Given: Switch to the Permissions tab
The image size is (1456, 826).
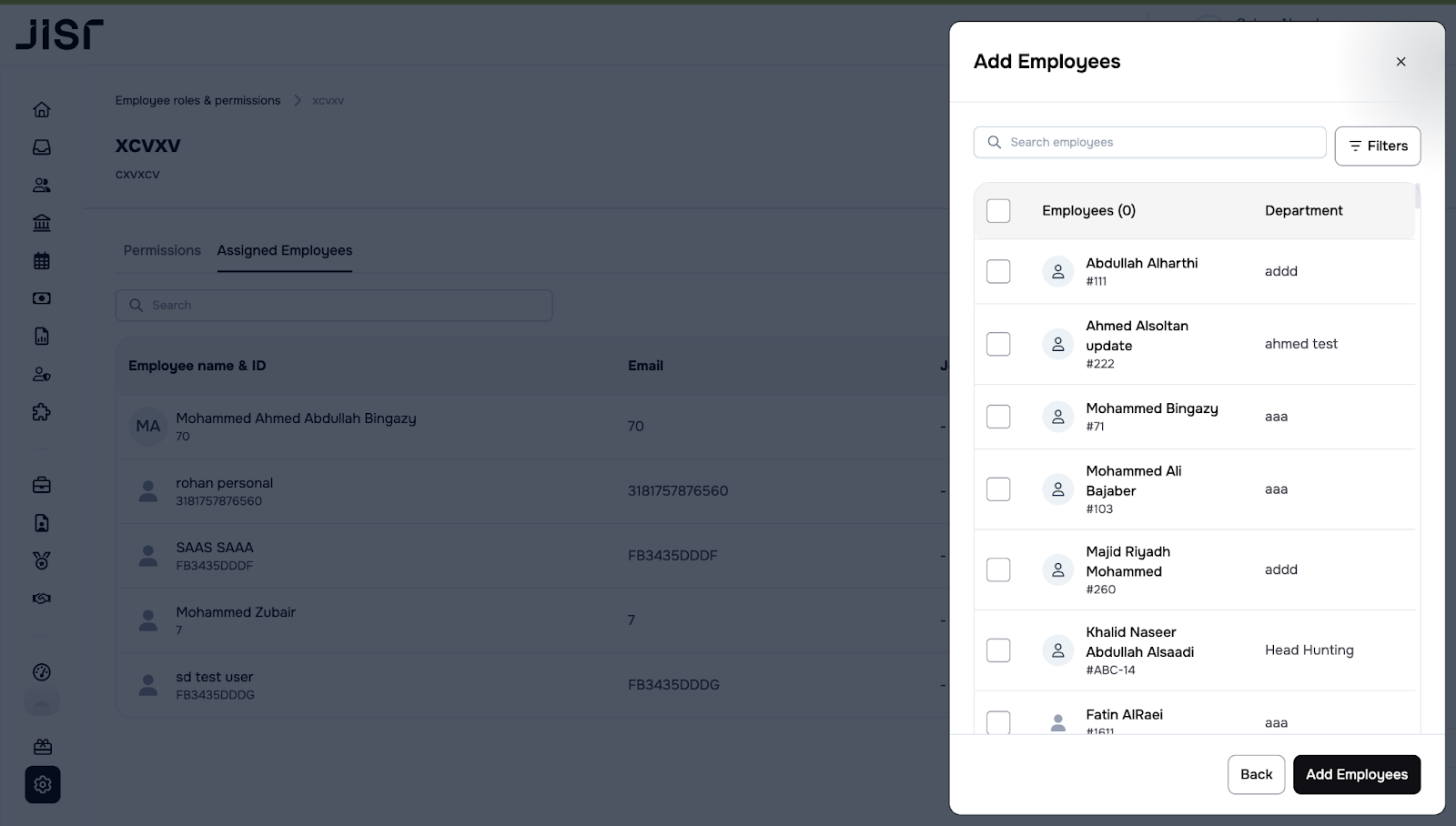Looking at the screenshot, I should click(162, 250).
